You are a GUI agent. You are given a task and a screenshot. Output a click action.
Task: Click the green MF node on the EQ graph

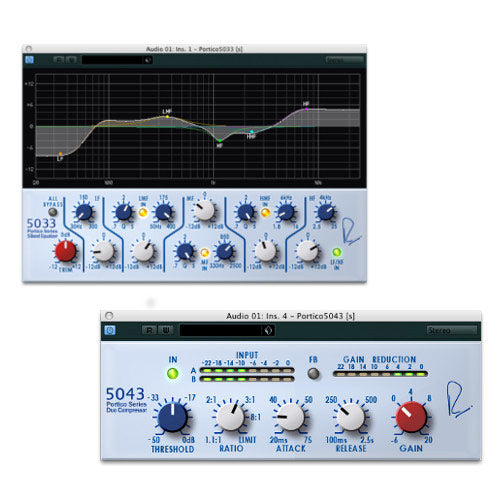coord(220,141)
